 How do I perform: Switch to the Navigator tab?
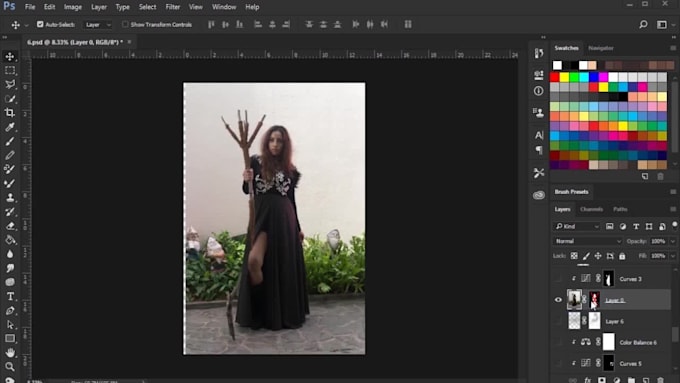pyautogui.click(x=601, y=48)
